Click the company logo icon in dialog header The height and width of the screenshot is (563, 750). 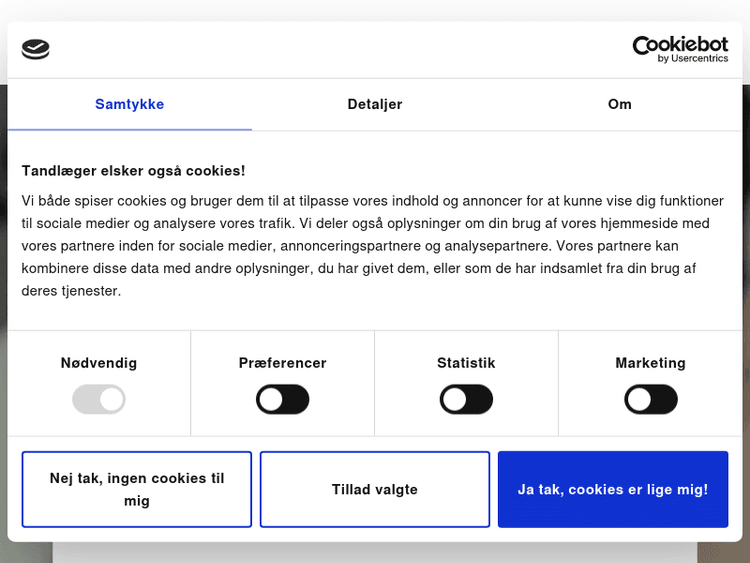click(35, 49)
